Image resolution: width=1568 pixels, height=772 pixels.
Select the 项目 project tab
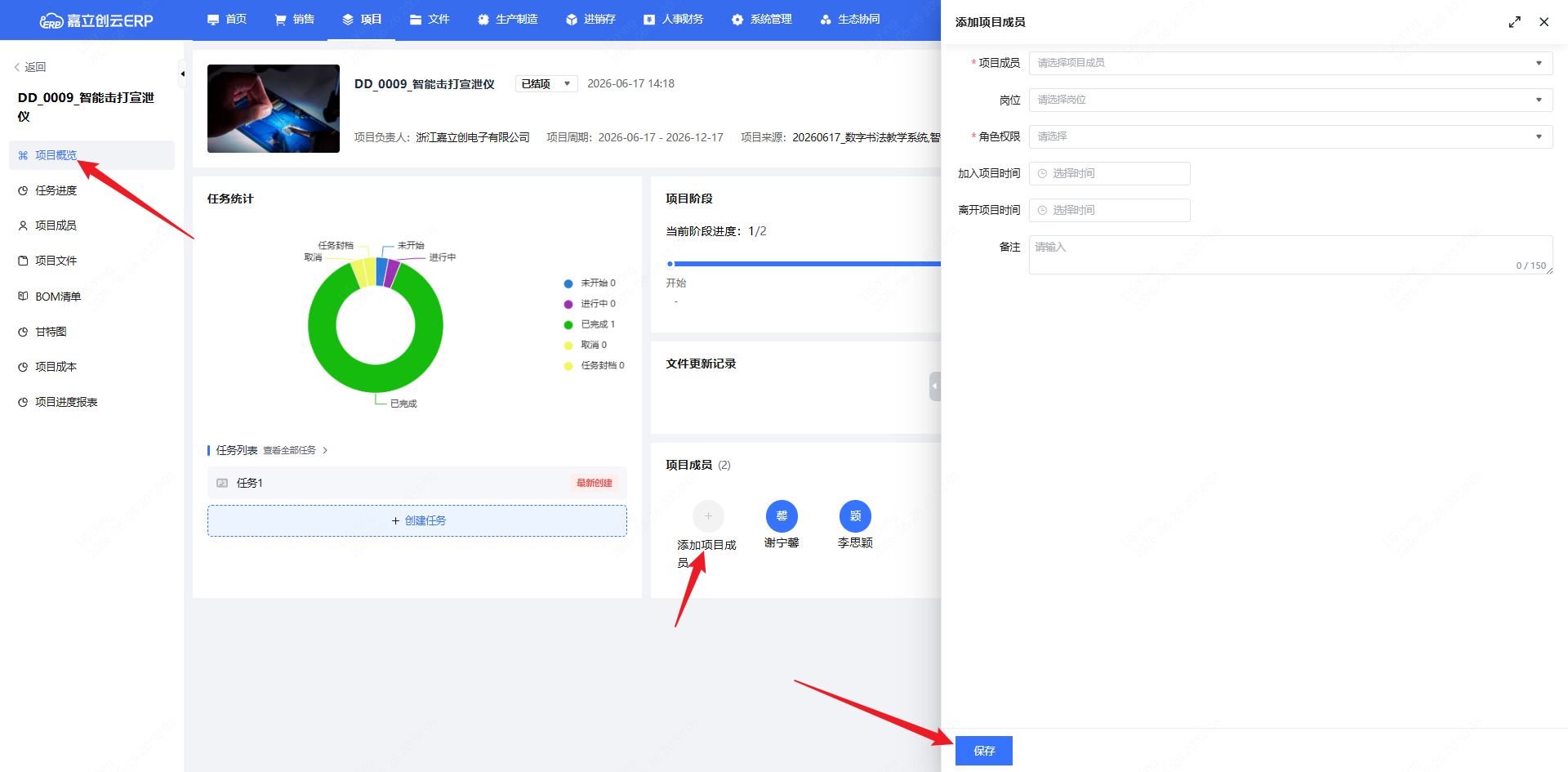coord(362,20)
